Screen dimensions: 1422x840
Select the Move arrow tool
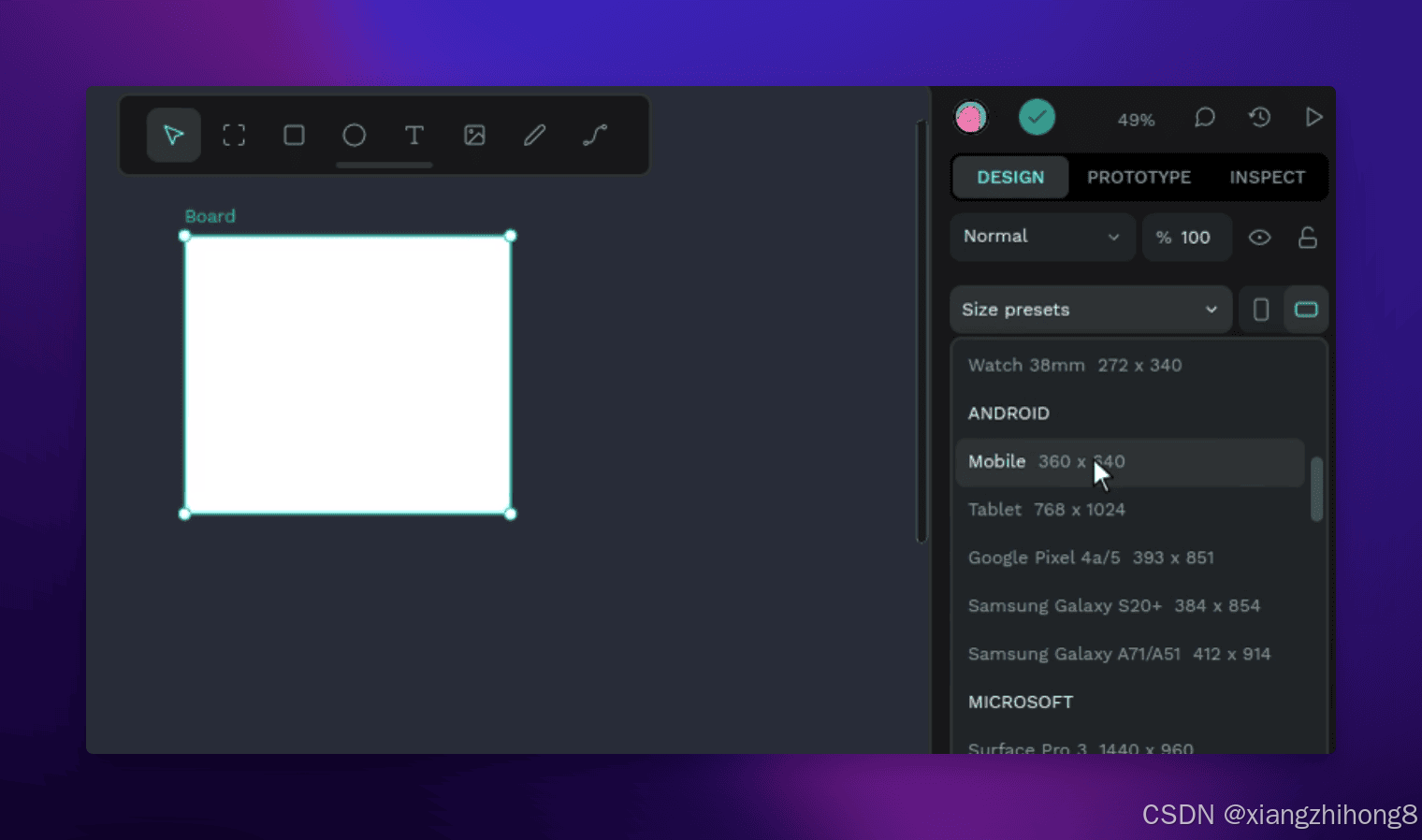[173, 136]
